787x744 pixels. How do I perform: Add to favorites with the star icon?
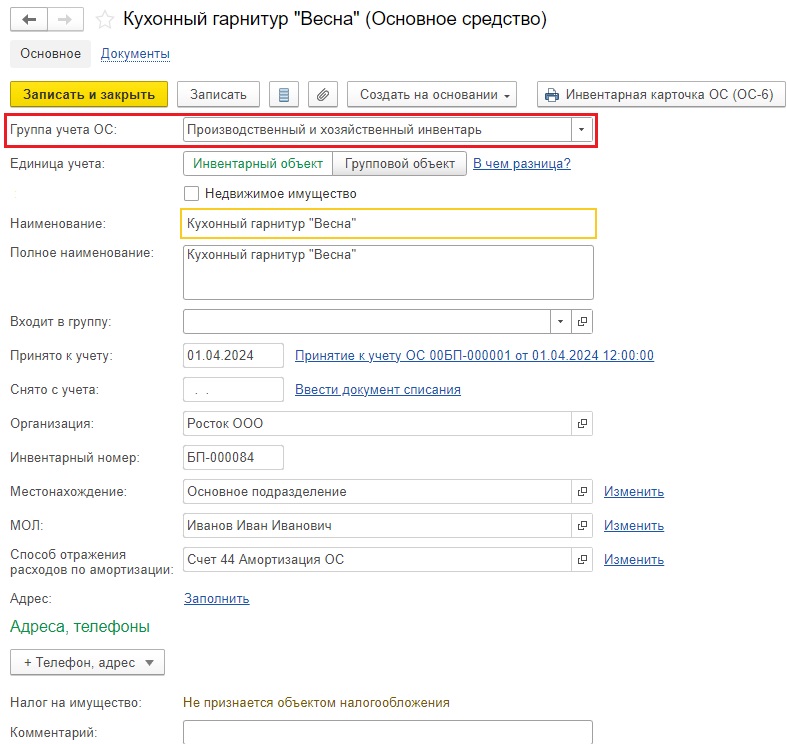(104, 20)
